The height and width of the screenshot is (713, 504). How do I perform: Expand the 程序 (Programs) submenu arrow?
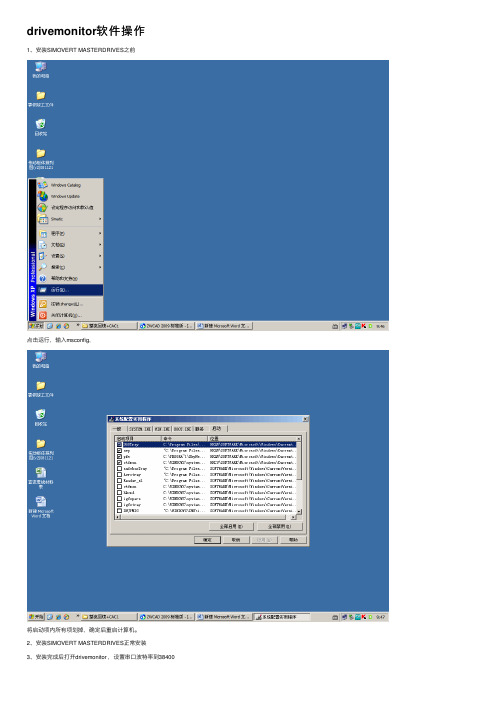point(100,233)
